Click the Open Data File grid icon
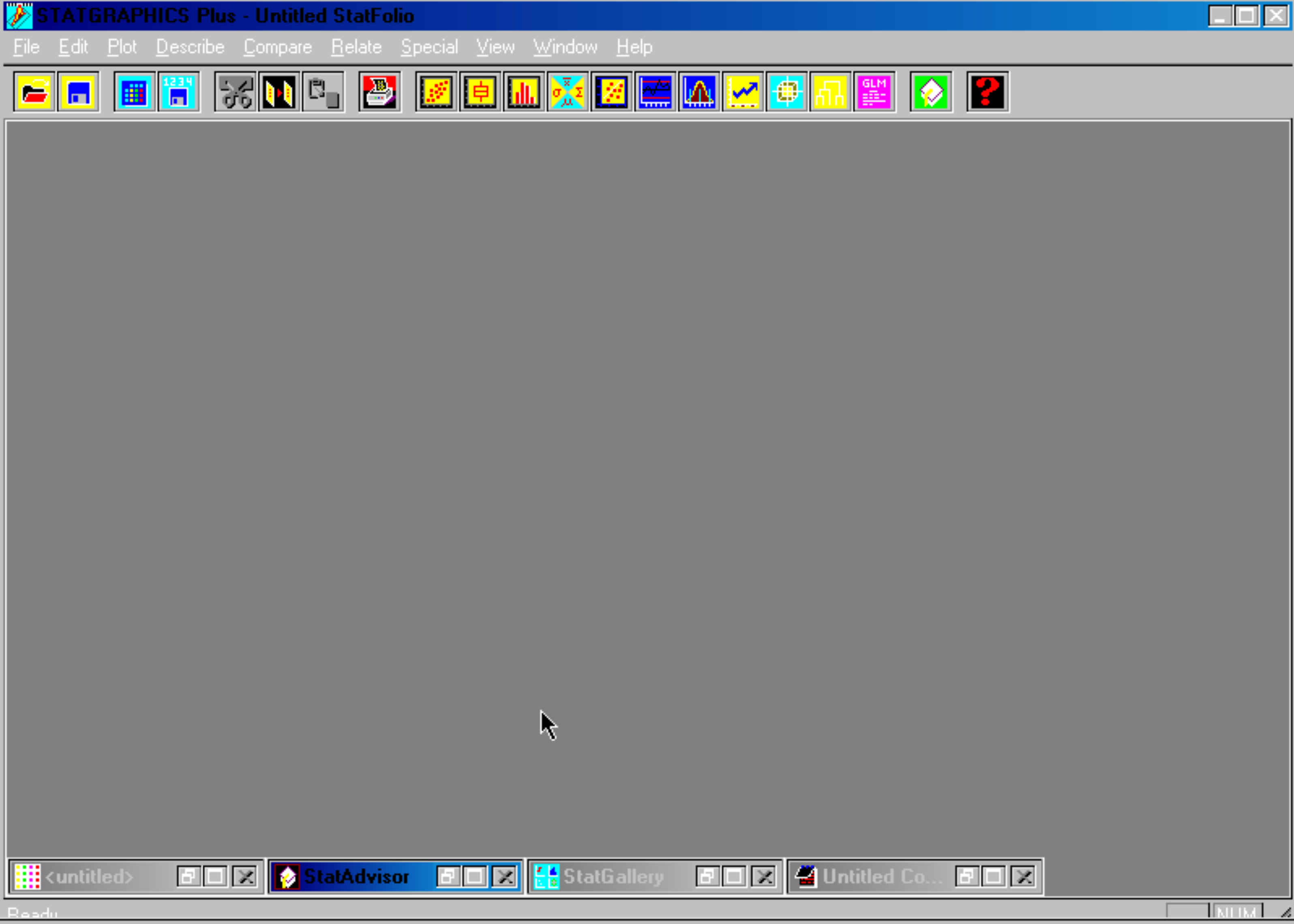The width and height of the screenshot is (1294, 924). (134, 92)
